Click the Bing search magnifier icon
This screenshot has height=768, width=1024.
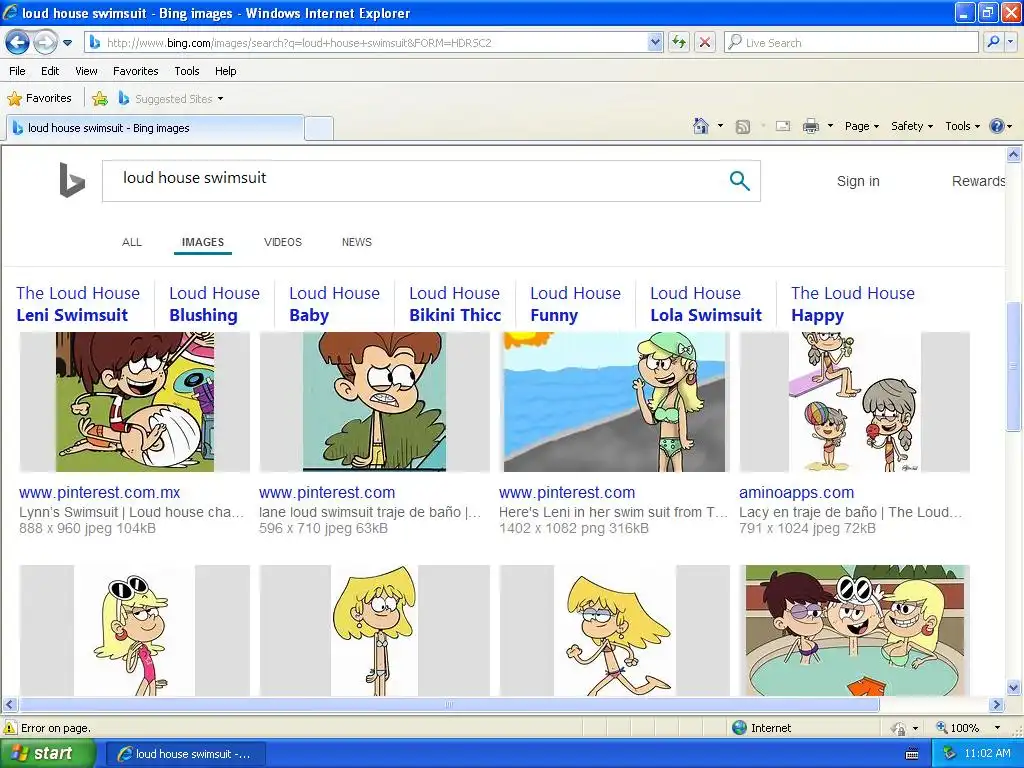(739, 181)
